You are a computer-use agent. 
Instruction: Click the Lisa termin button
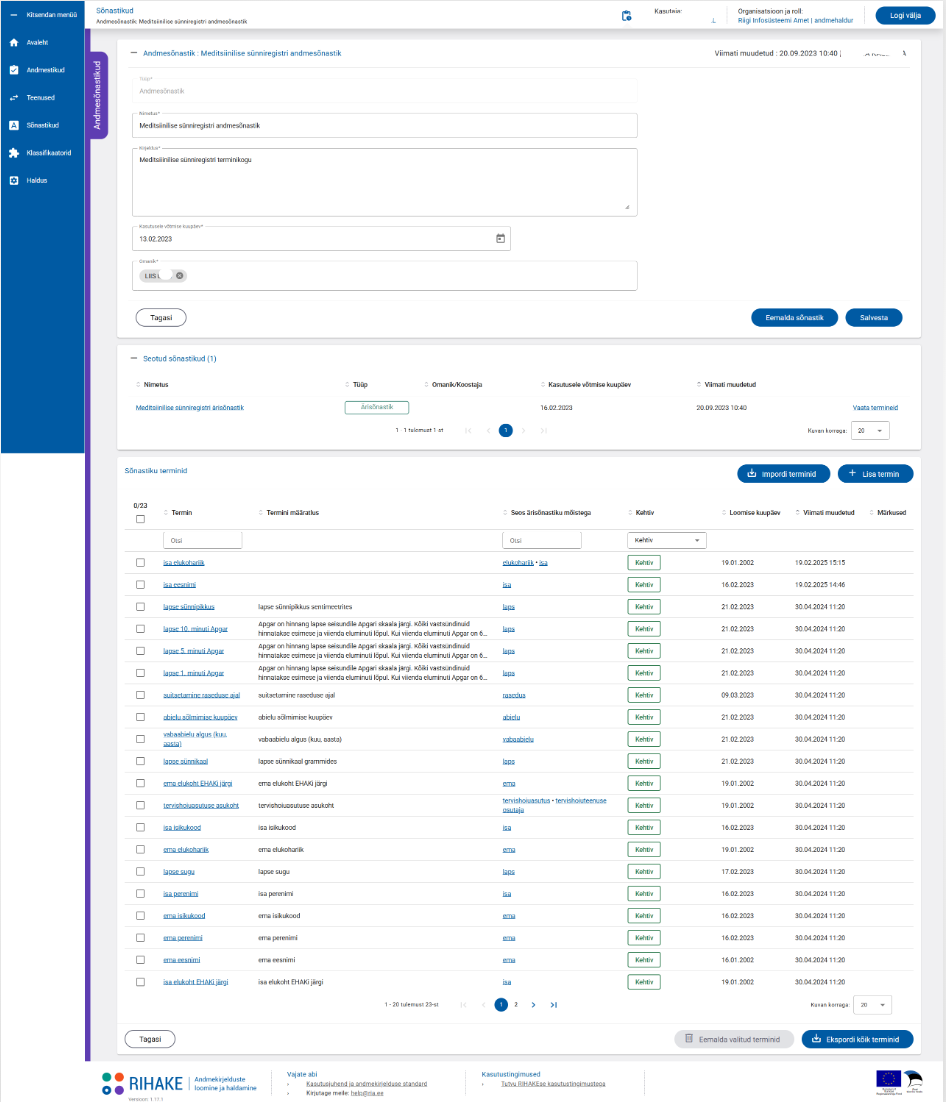[875, 473]
